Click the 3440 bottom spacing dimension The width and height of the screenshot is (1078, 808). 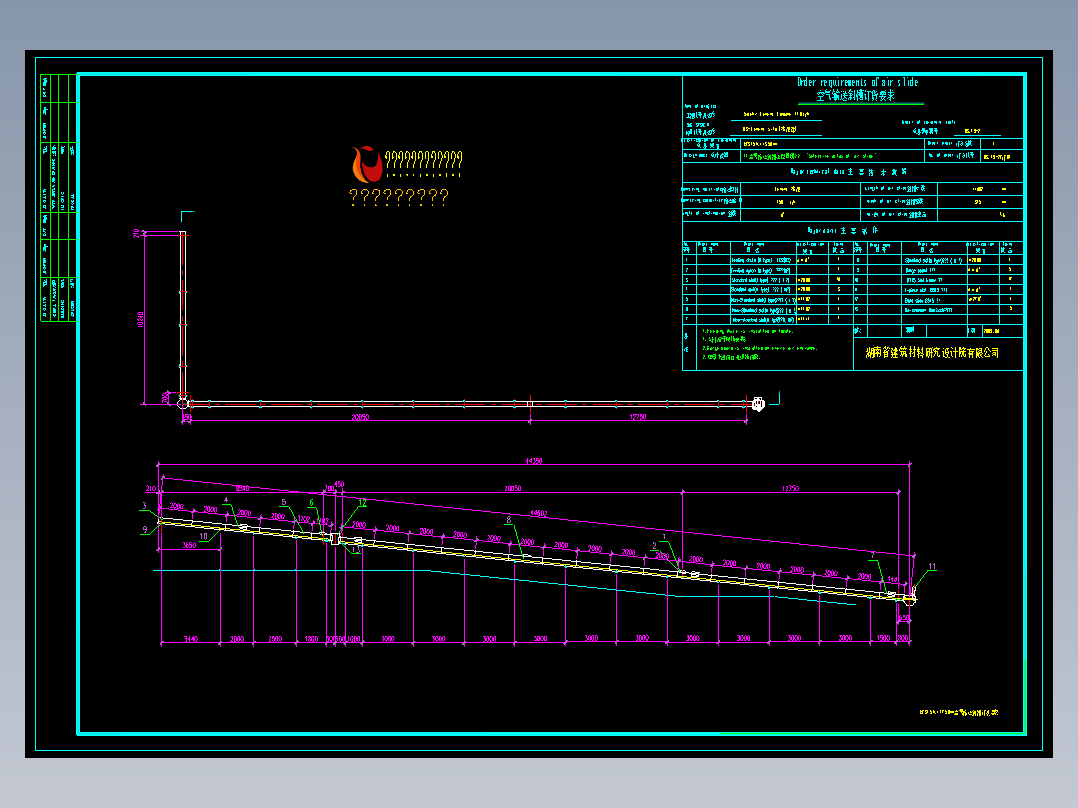pyautogui.click(x=190, y=639)
